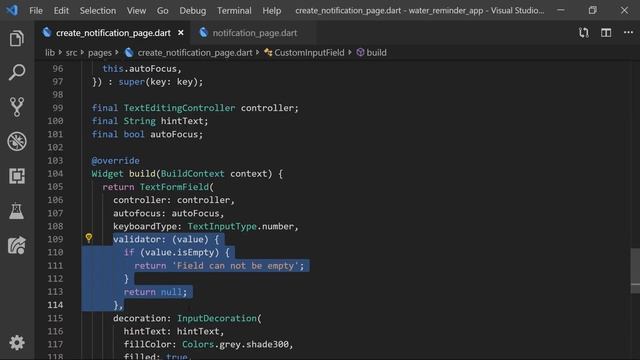Open the Search view
The width and height of the screenshot is (640, 360).
[x=16, y=72]
